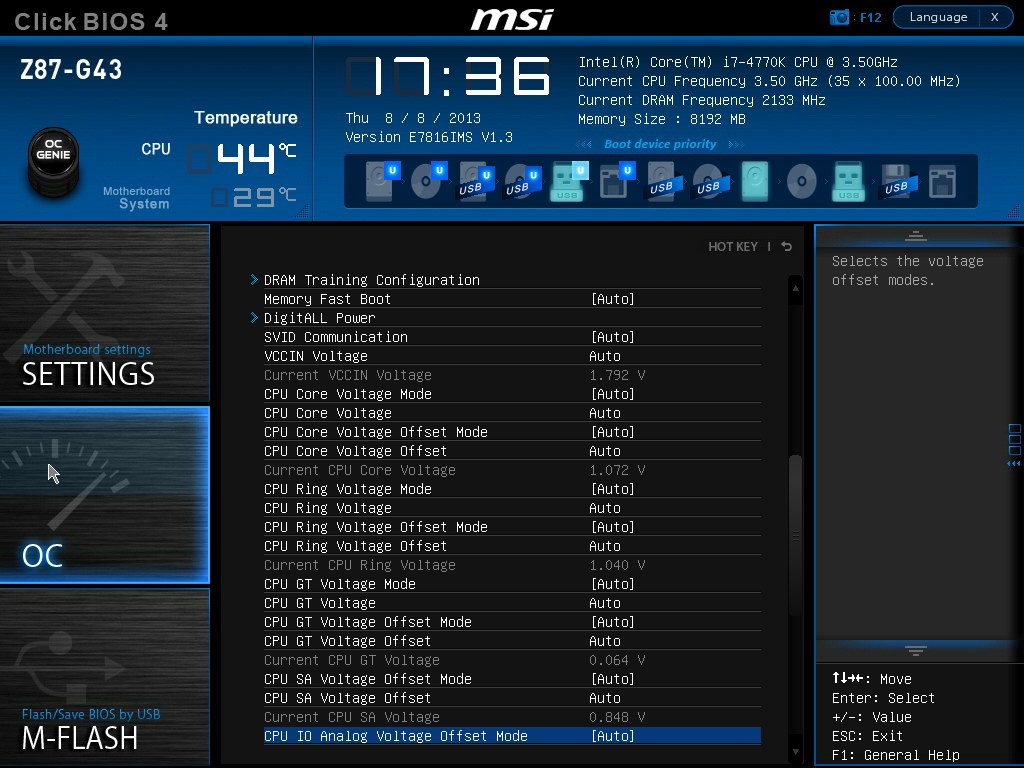Viewport: 1024px width, 768px height.
Task: Open CPU GT Voltage Offset Mode dropdown value
Action: (x=613, y=622)
